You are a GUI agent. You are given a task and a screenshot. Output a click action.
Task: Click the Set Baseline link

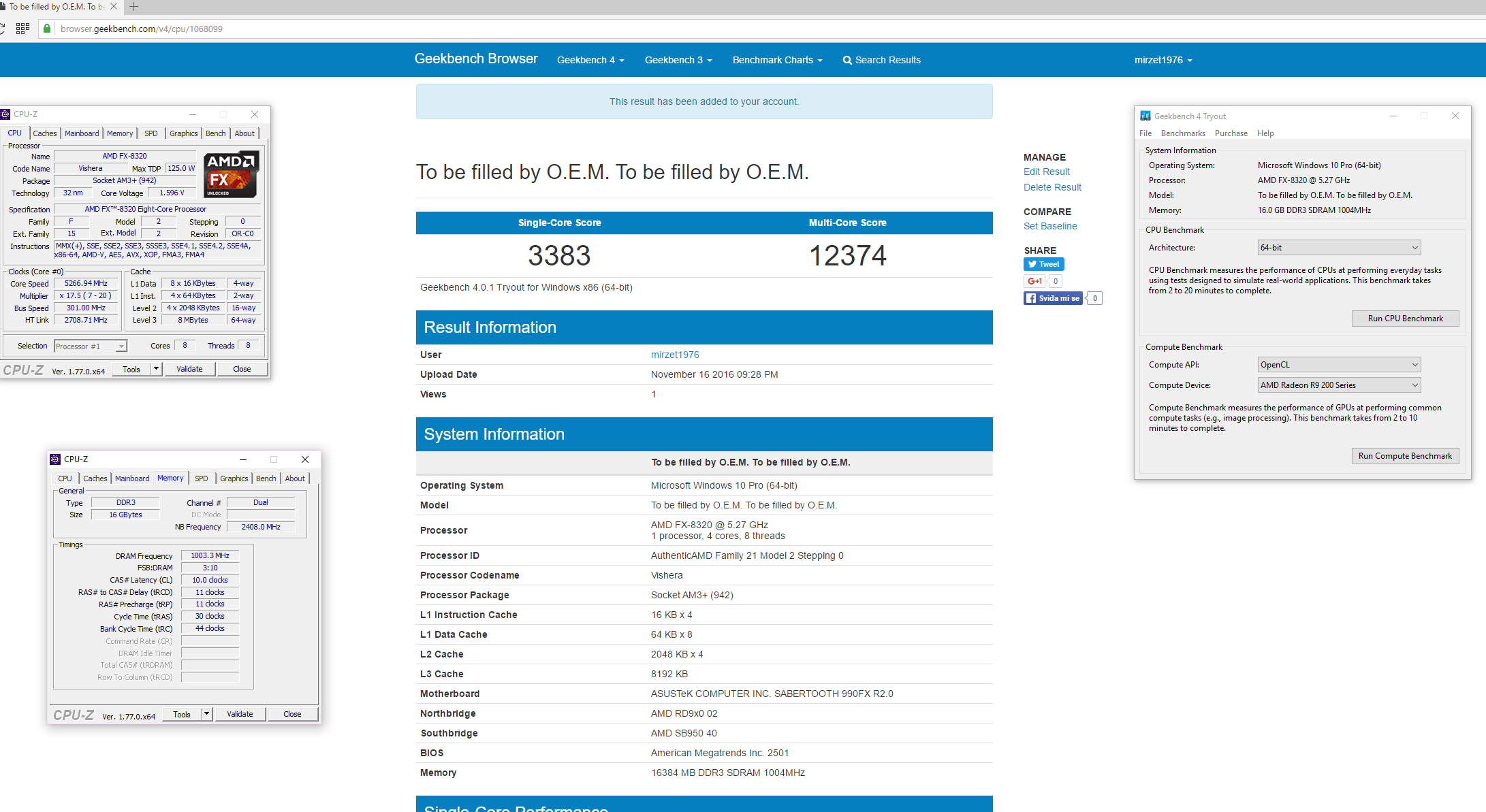pos(1050,226)
